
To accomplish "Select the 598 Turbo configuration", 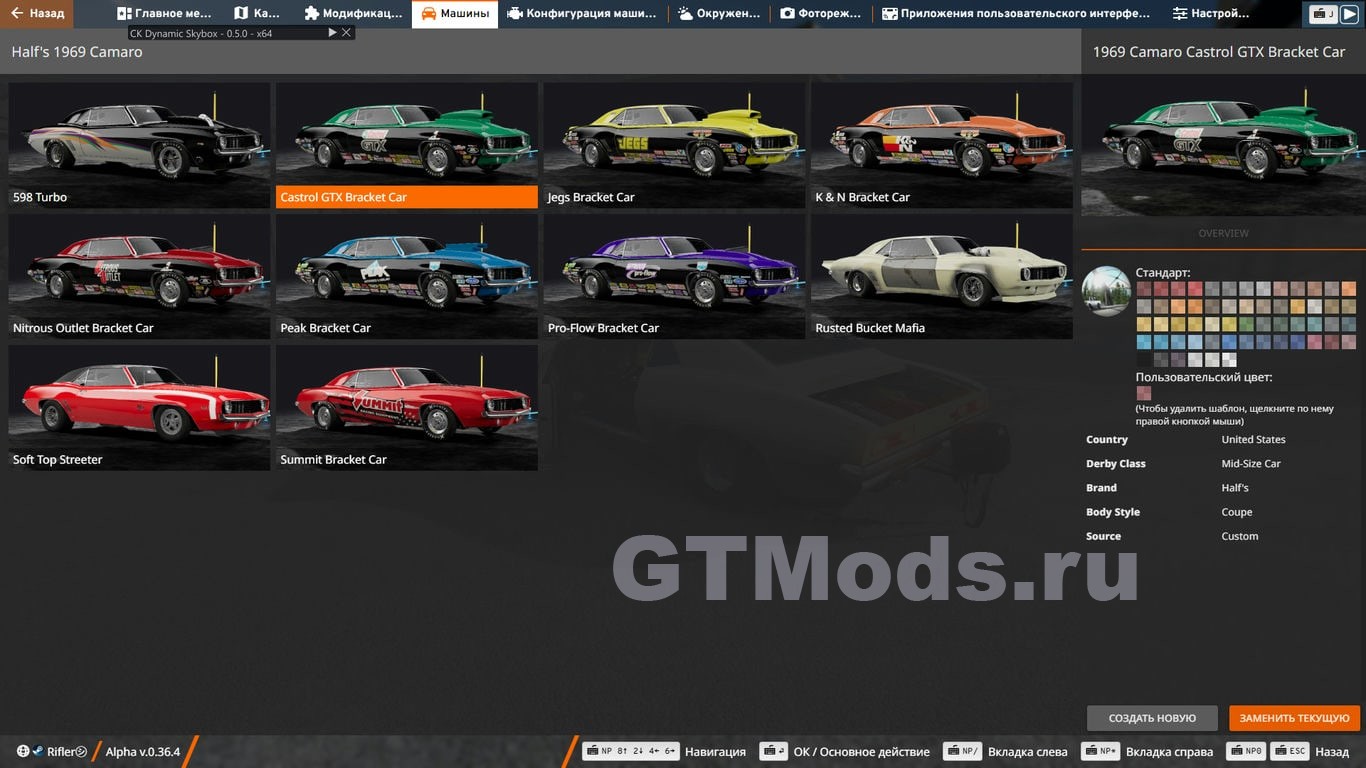I will (x=139, y=145).
